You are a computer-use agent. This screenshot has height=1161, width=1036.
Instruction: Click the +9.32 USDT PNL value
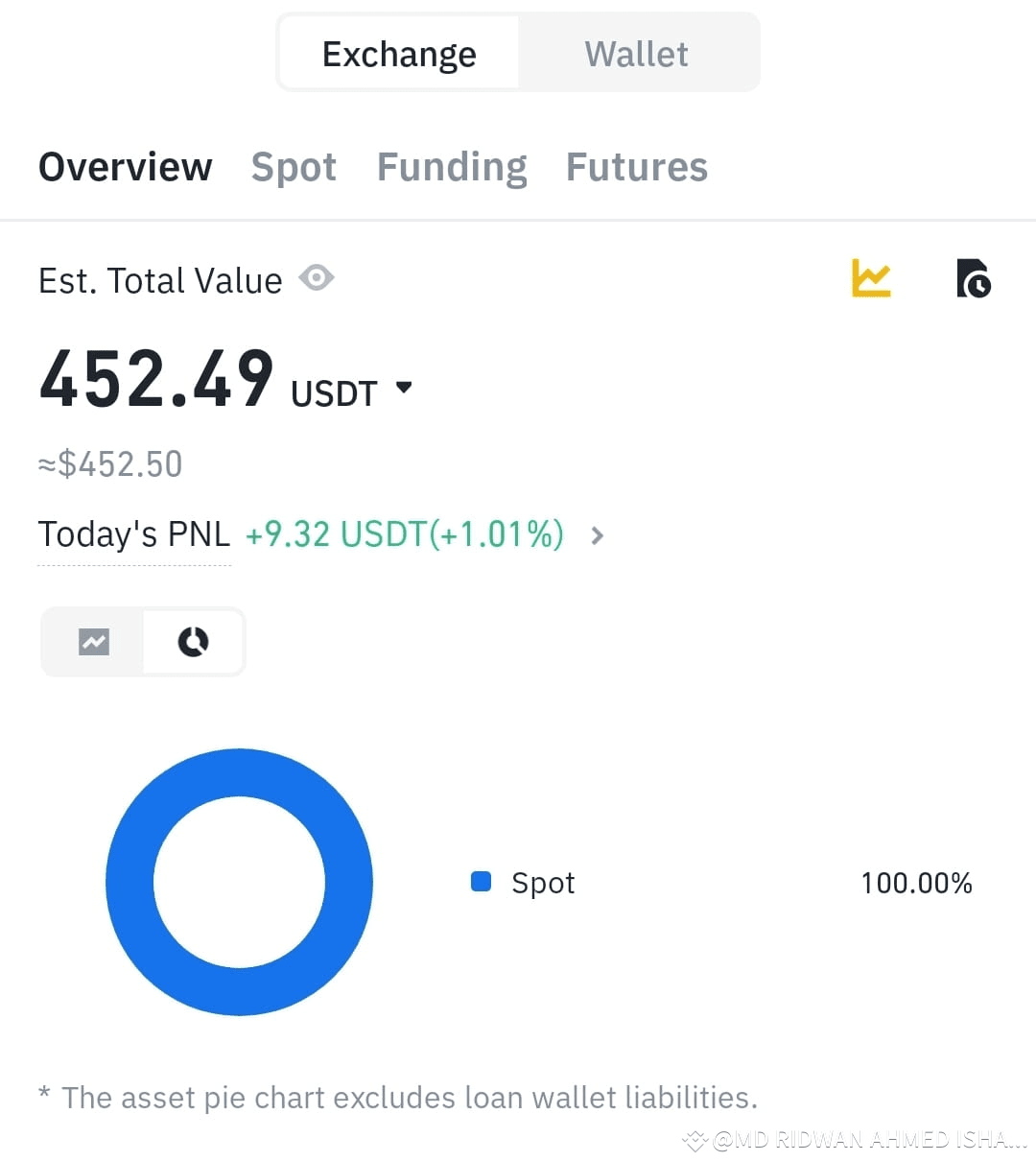tap(404, 534)
